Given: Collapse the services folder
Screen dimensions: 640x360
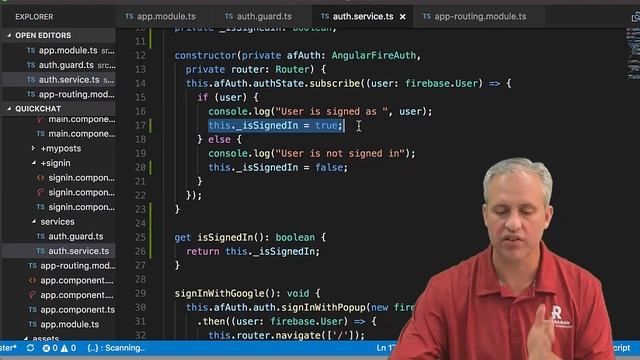Looking at the screenshot, I should point(33,222).
